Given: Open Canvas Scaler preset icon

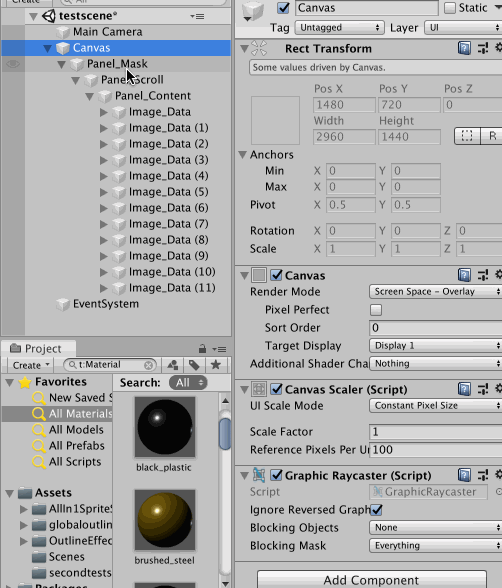Looking at the screenshot, I should tap(483, 389).
